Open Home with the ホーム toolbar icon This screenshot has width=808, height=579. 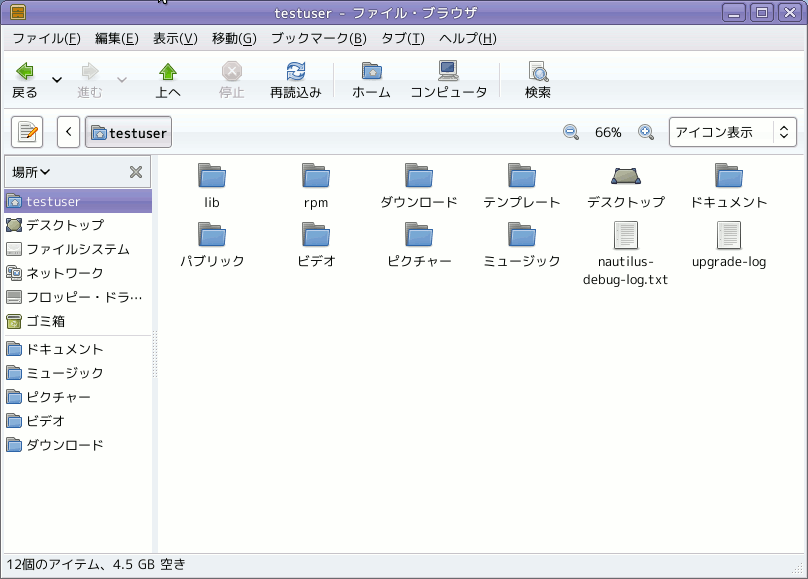pyautogui.click(x=371, y=72)
